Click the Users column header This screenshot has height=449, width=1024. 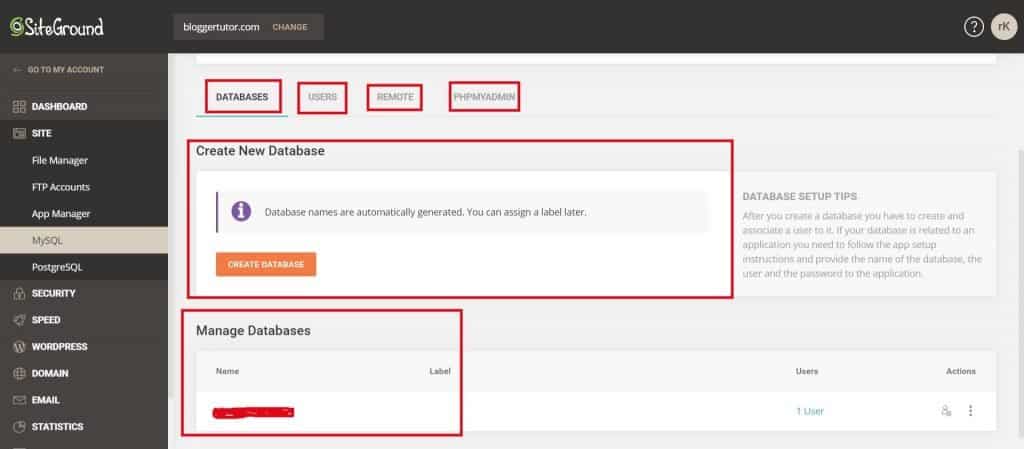click(x=807, y=371)
